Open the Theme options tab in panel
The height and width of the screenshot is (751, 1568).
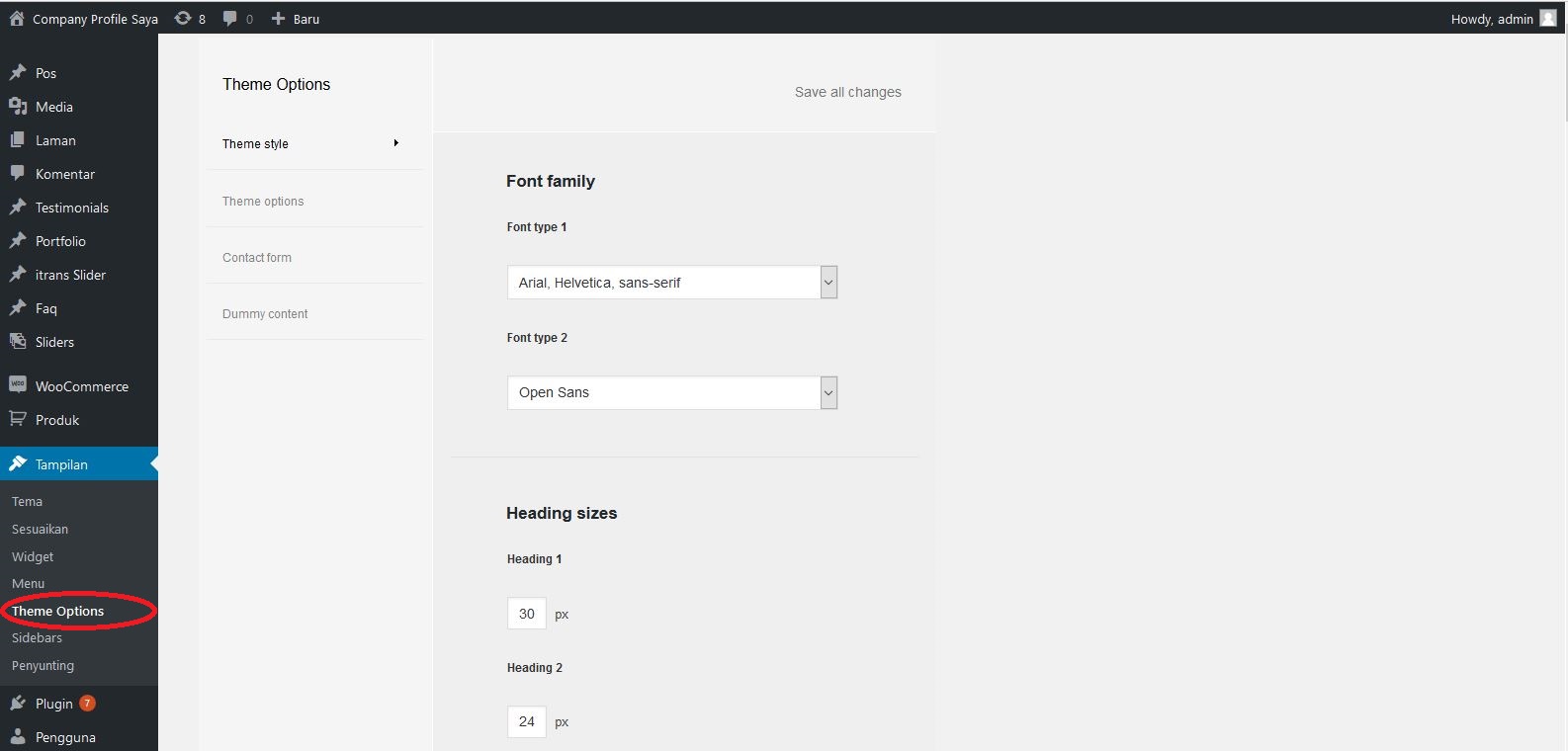tap(263, 202)
